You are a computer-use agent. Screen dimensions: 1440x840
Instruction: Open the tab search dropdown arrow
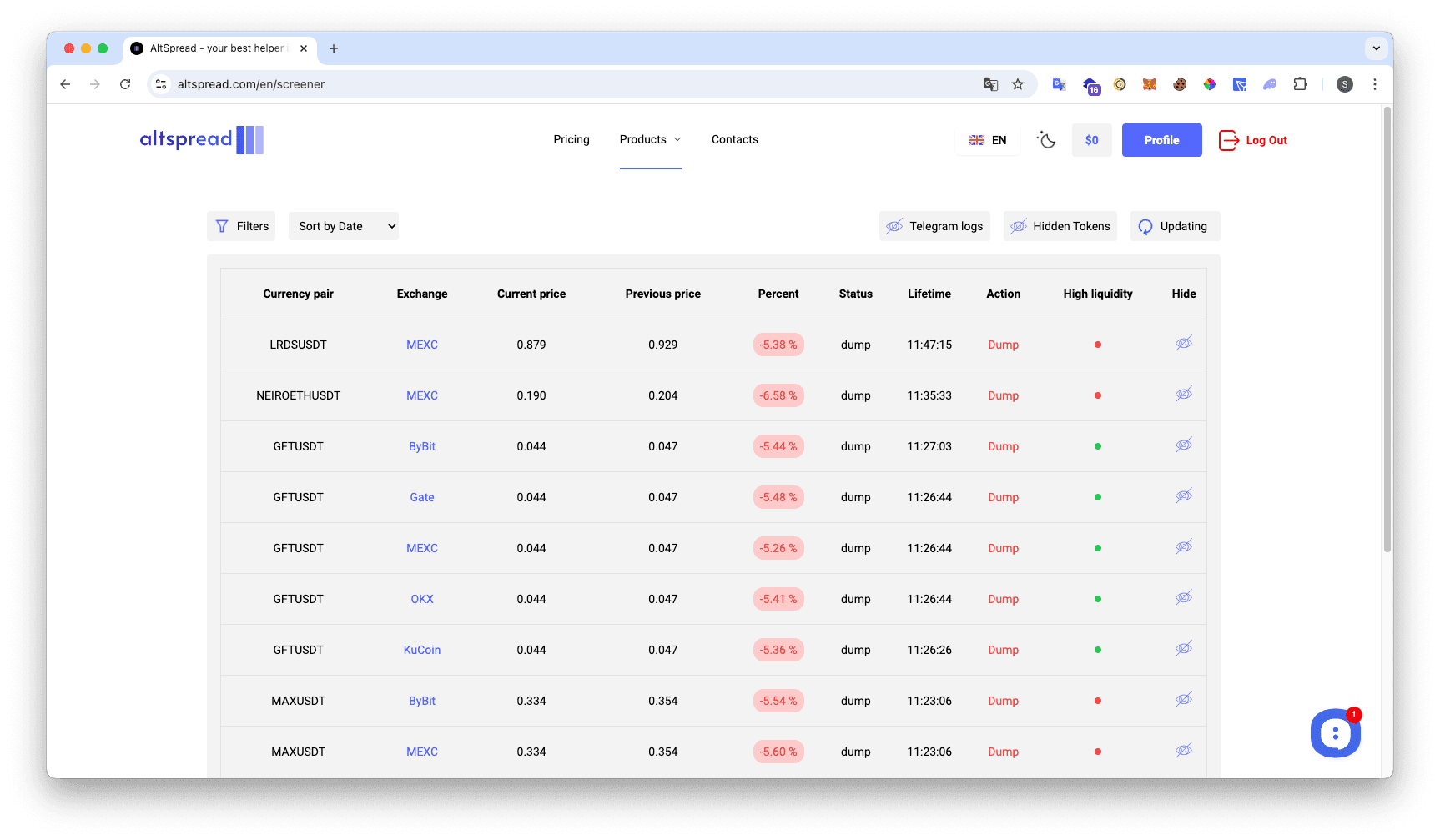(1377, 48)
